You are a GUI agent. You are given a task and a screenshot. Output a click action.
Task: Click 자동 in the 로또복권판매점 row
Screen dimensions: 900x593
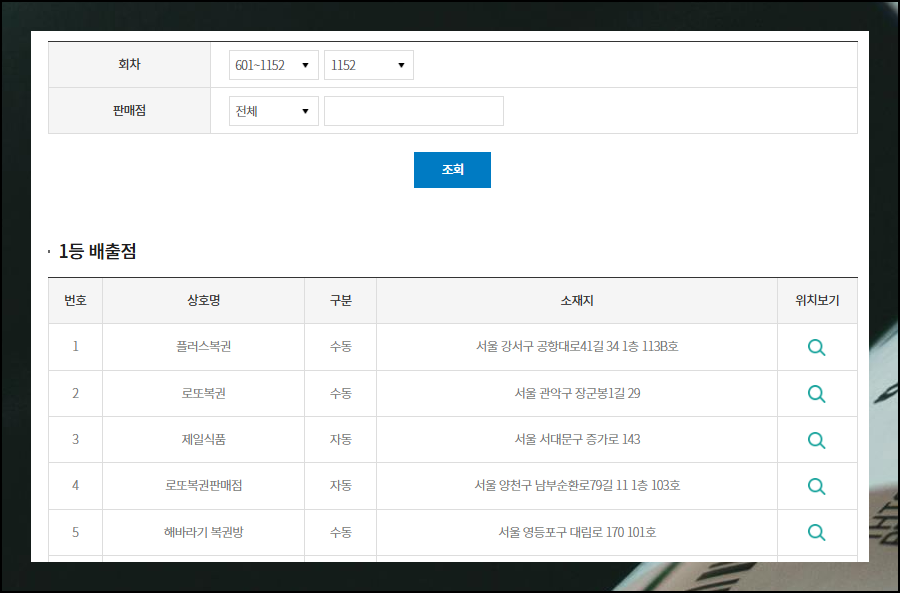coord(340,485)
